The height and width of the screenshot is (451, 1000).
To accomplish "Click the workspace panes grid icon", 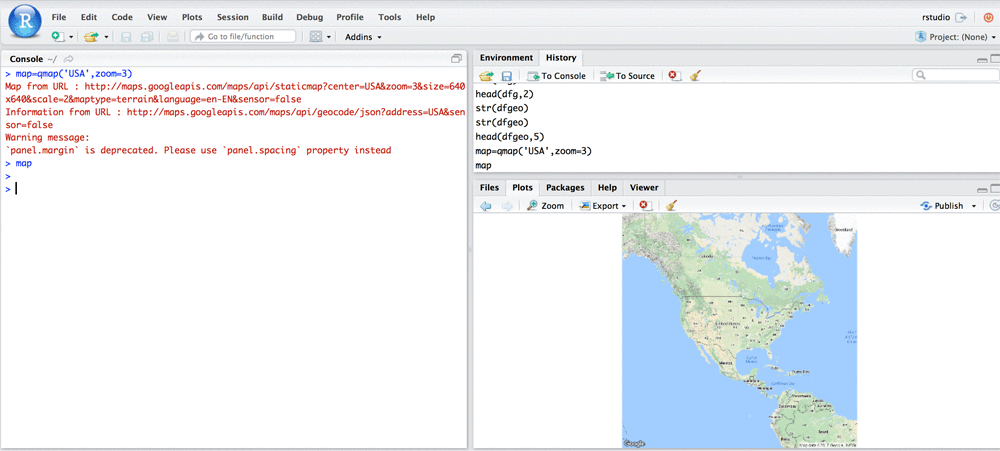I will (x=316, y=37).
